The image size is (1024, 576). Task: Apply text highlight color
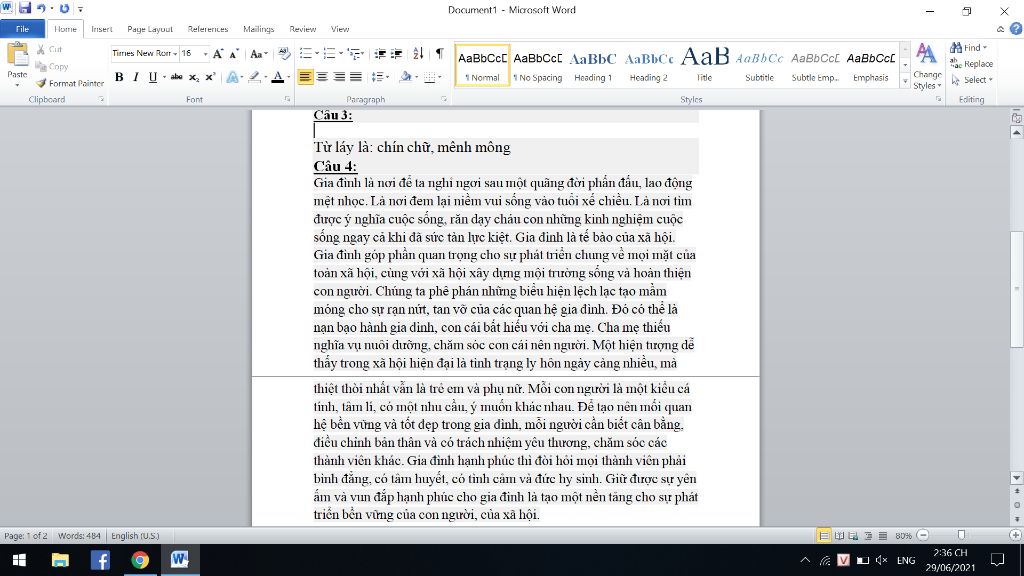click(254, 77)
